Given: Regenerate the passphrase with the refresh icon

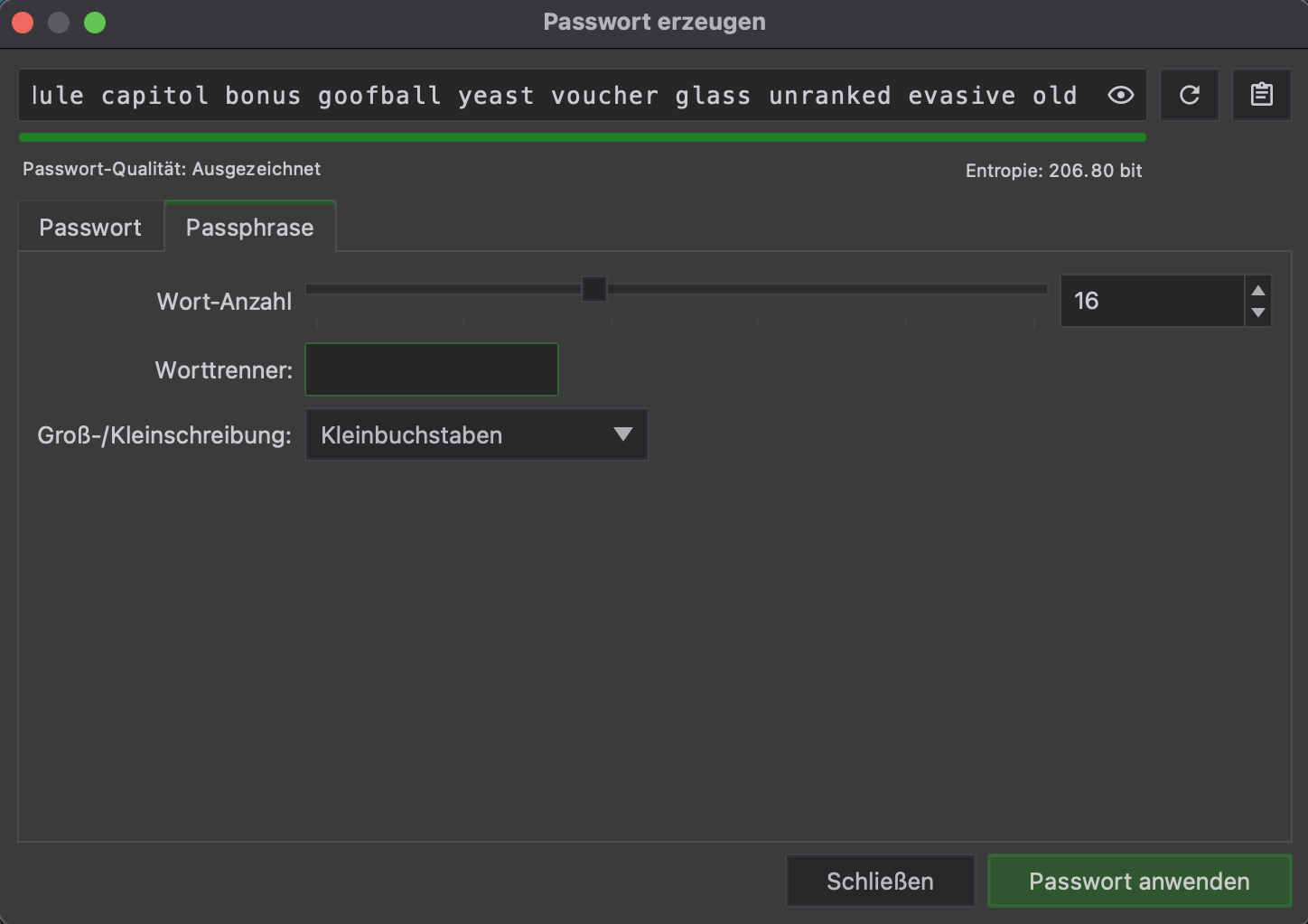Looking at the screenshot, I should pyautogui.click(x=1189, y=95).
